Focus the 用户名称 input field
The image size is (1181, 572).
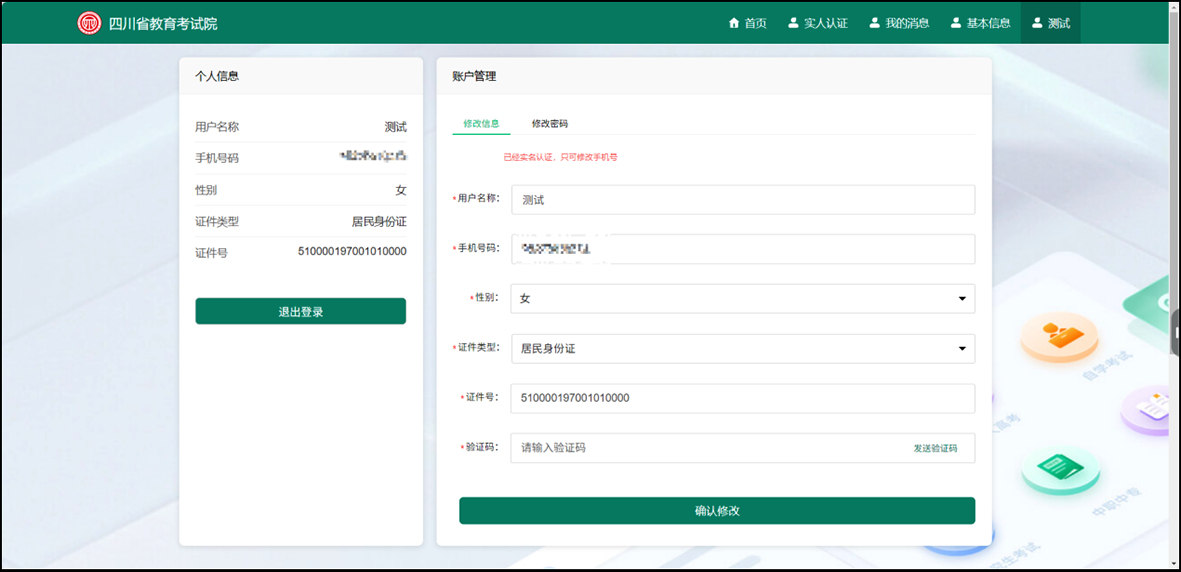pos(742,200)
